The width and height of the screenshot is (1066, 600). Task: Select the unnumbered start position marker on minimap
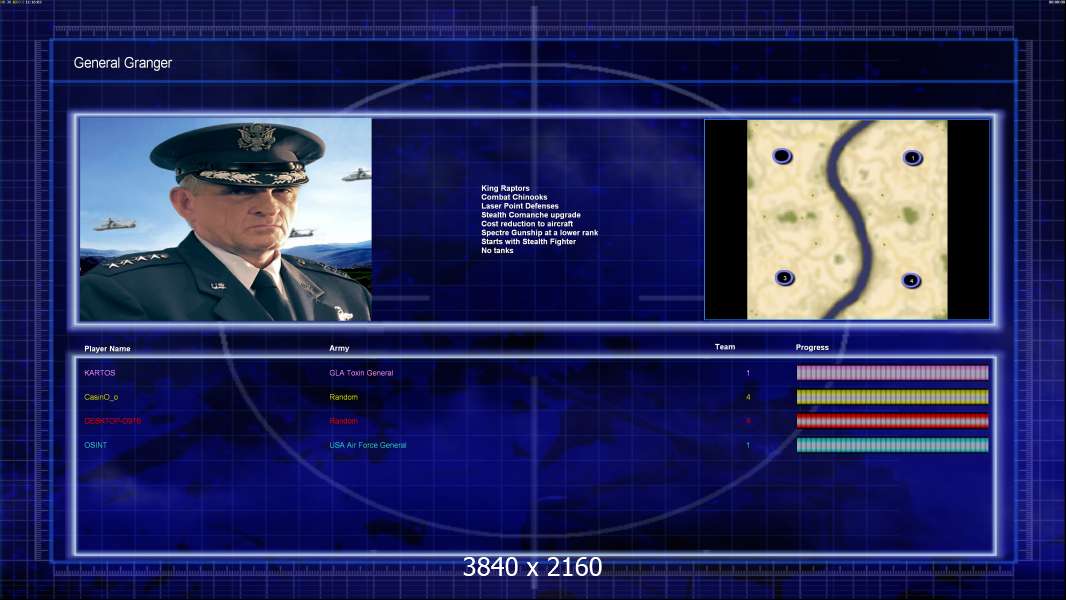(x=782, y=156)
